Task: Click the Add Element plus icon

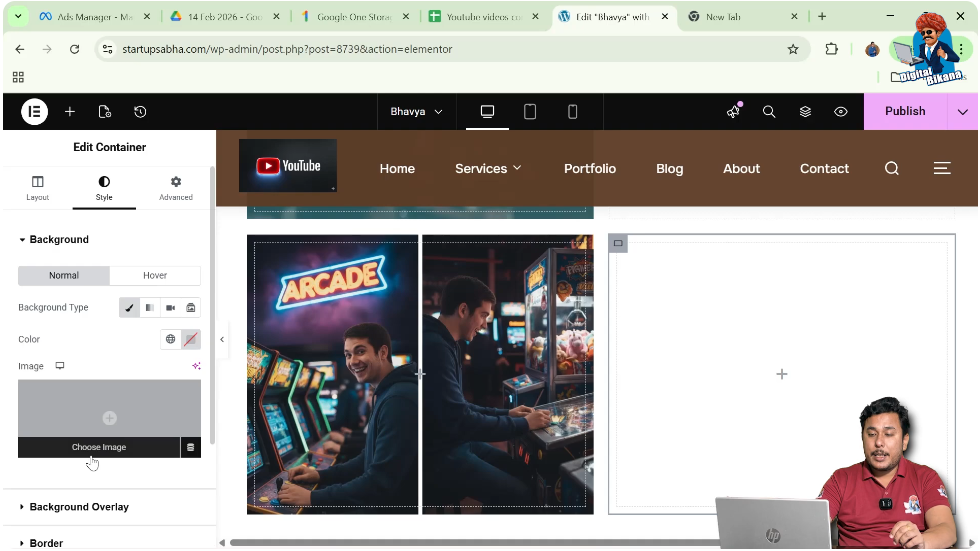Action: [70, 112]
